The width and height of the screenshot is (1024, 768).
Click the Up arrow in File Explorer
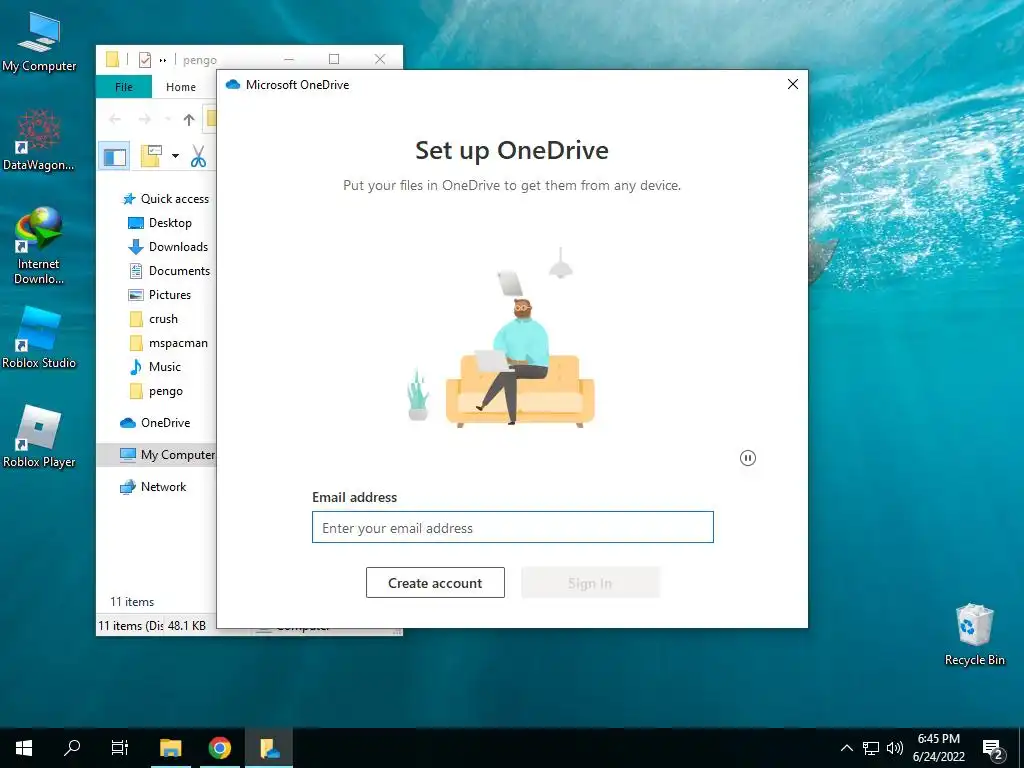189,120
